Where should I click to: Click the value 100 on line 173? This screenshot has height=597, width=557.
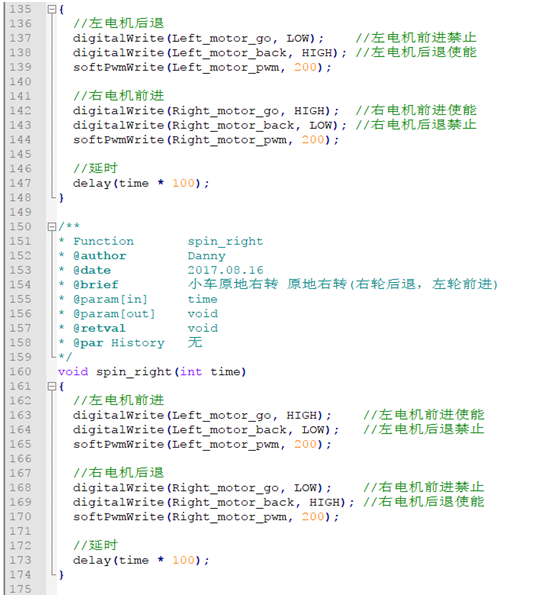tap(184, 560)
